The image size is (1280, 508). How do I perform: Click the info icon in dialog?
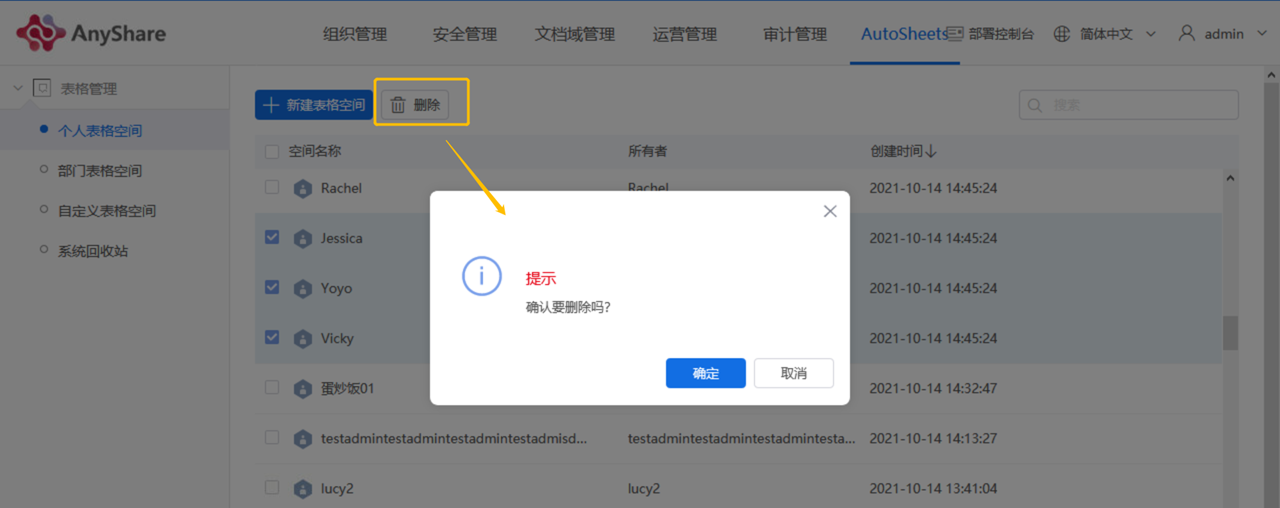[482, 275]
